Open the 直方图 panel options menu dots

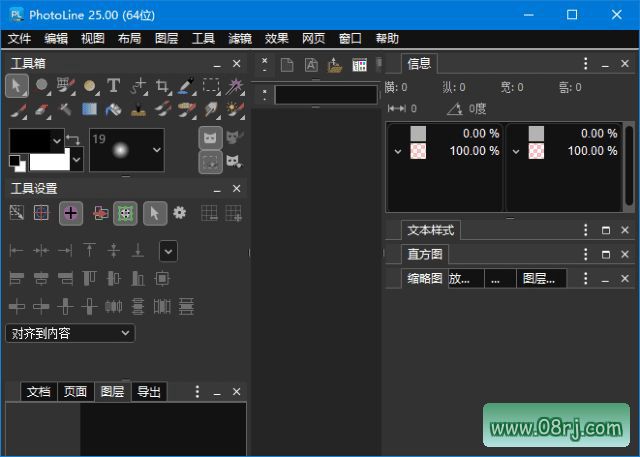tap(586, 254)
